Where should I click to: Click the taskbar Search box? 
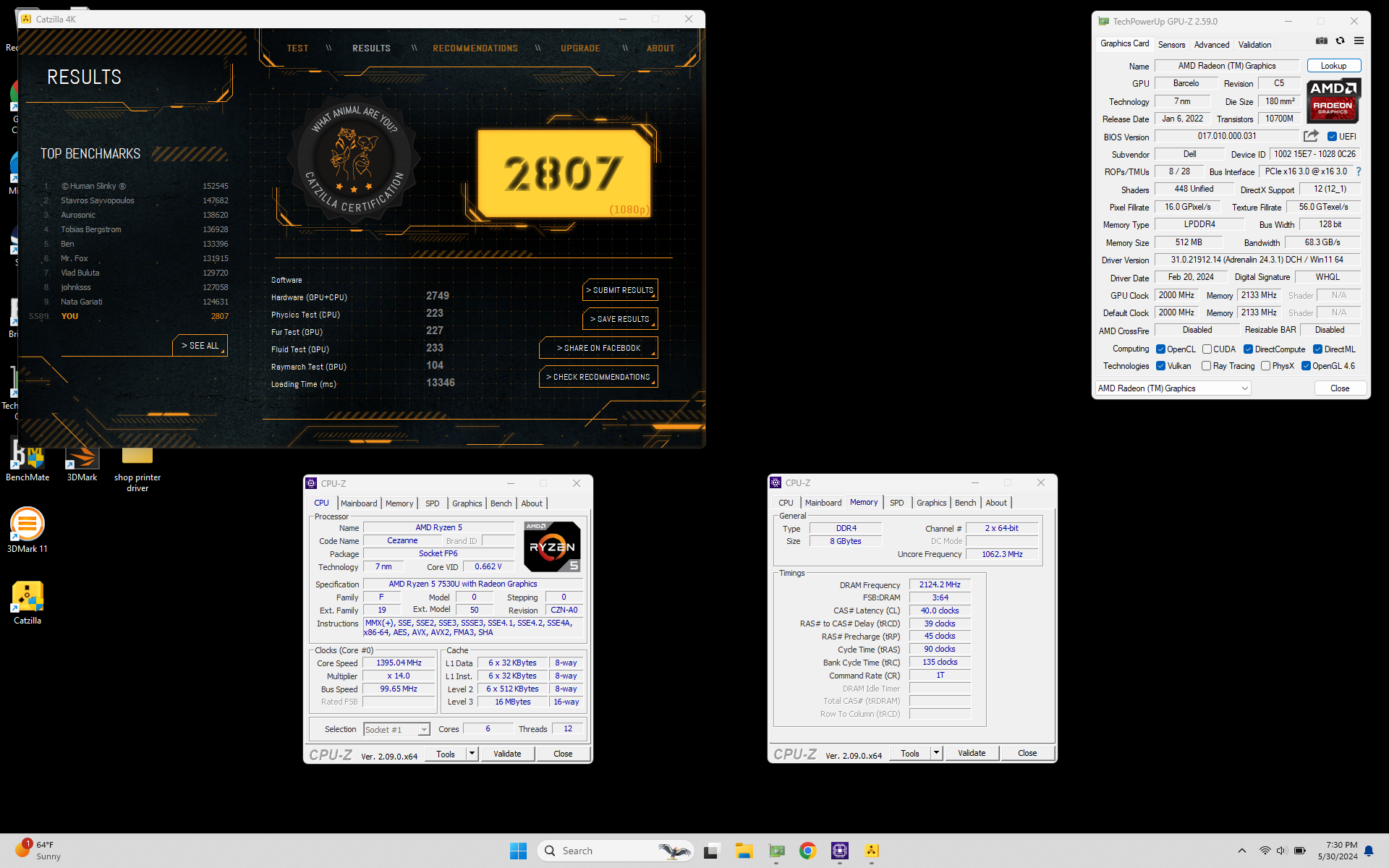[x=615, y=851]
